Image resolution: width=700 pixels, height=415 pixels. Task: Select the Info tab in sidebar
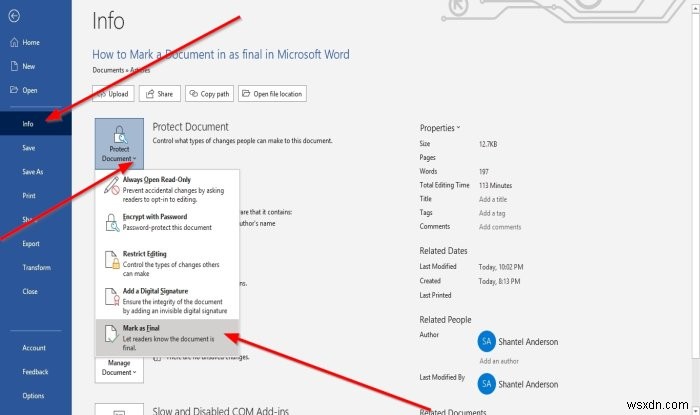(36, 124)
